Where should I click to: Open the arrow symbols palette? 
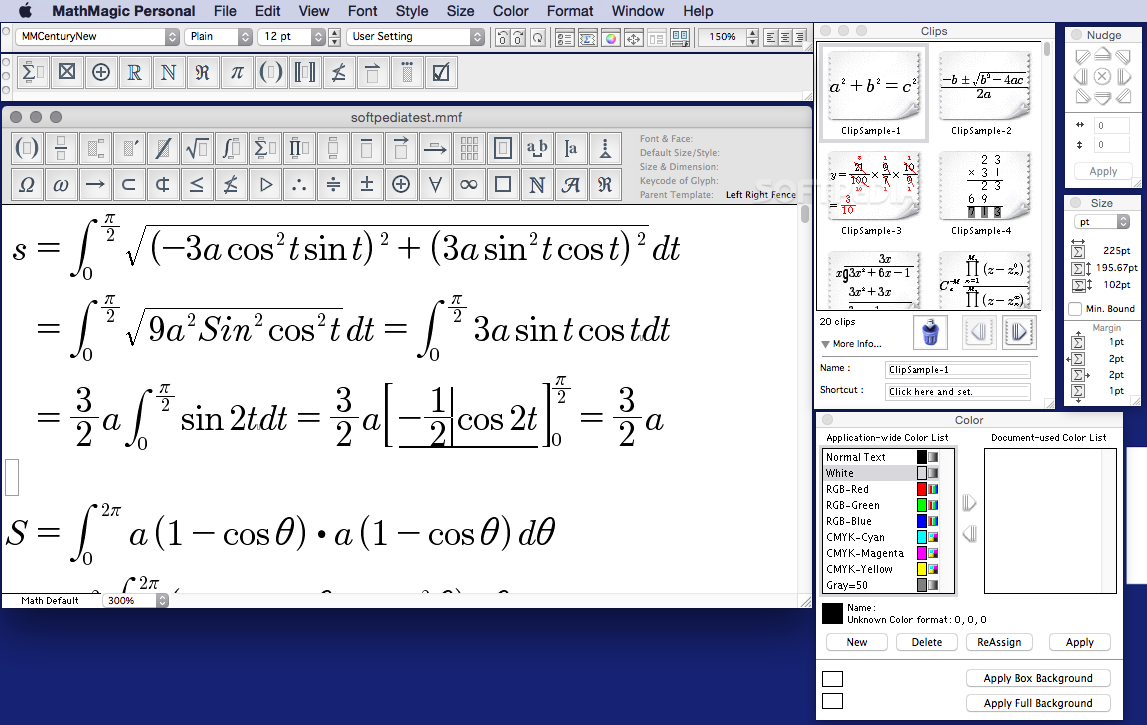[x=95, y=184]
